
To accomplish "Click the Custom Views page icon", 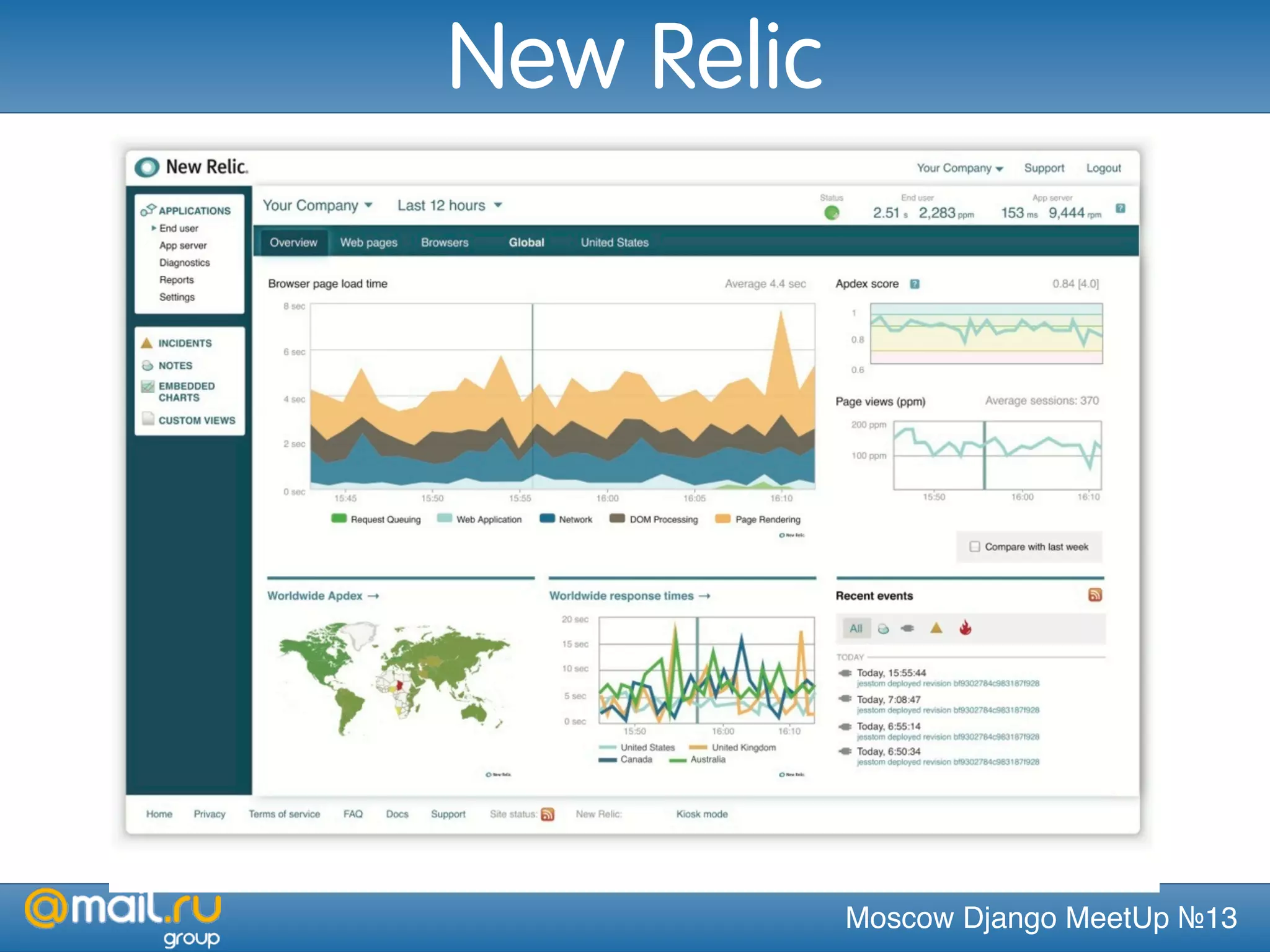I will pos(148,419).
